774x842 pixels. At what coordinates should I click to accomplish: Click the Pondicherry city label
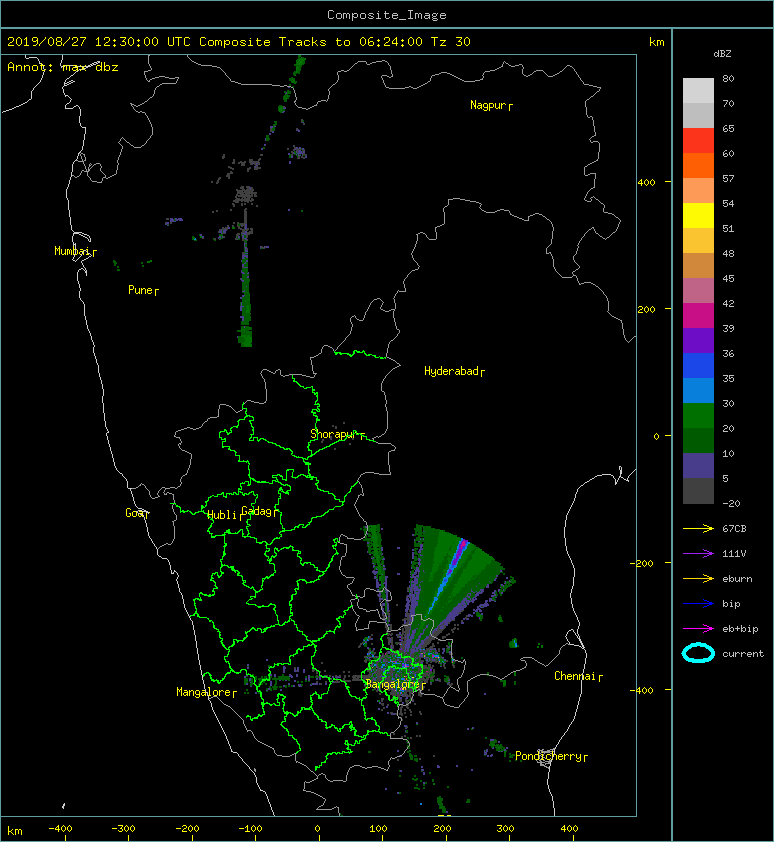tap(548, 756)
